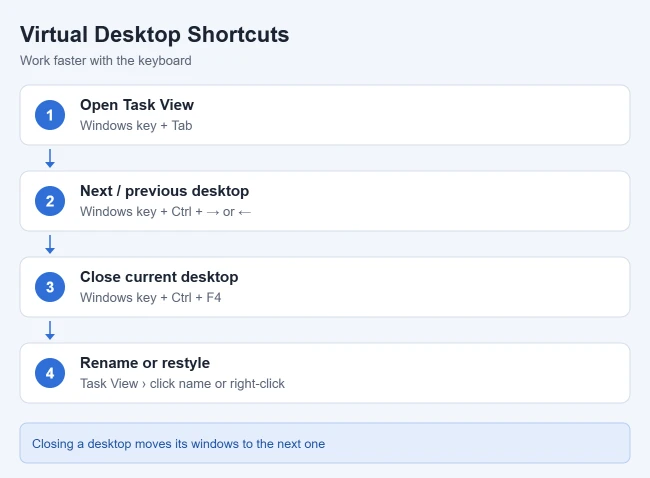Select the "Next / previous desktop" title

point(165,191)
